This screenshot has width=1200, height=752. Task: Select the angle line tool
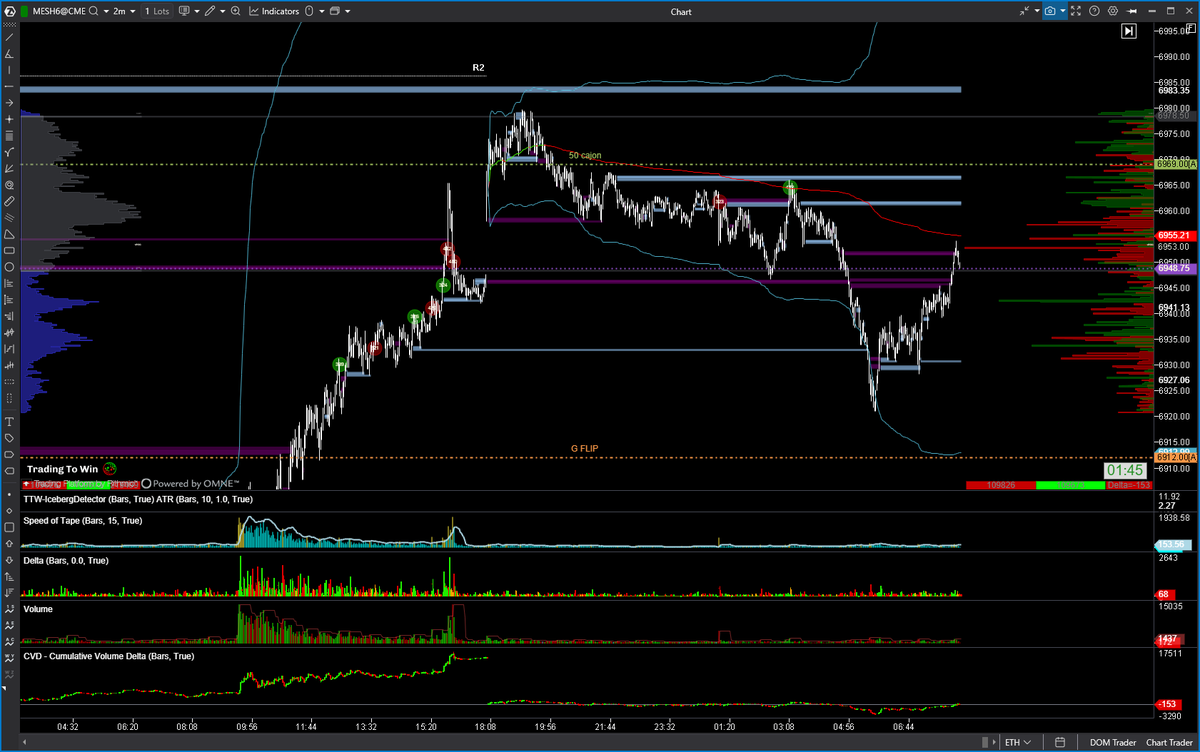[9, 54]
